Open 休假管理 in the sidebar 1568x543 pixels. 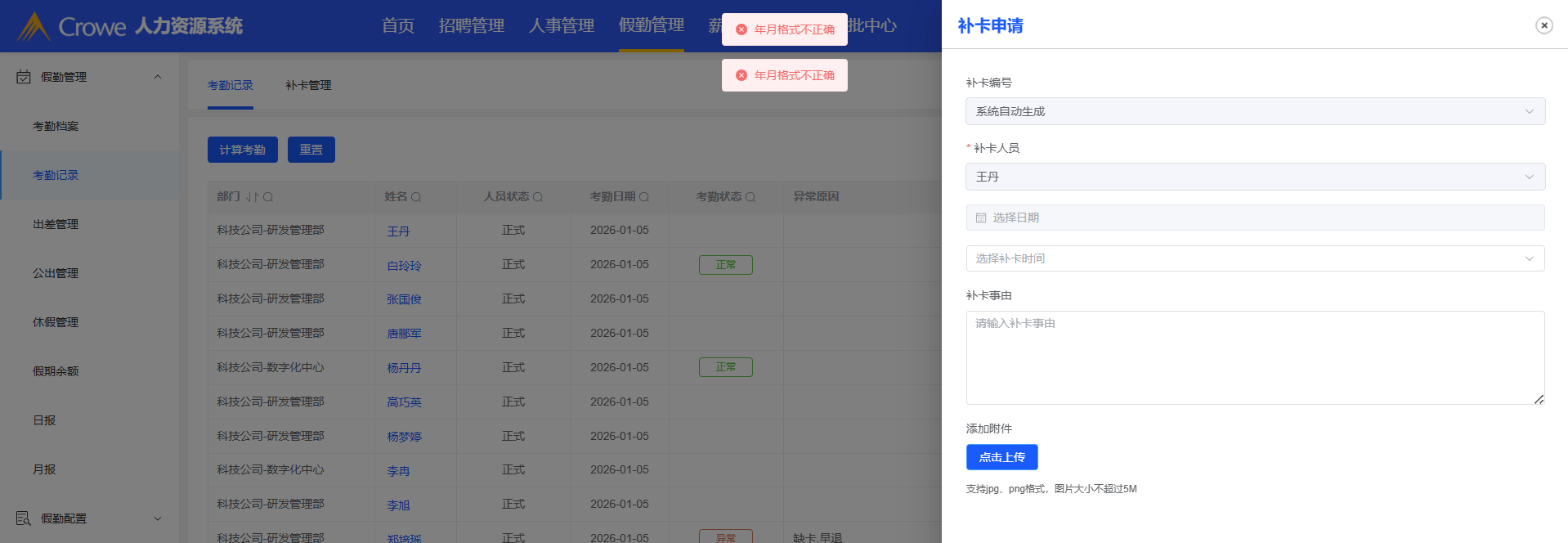click(56, 322)
